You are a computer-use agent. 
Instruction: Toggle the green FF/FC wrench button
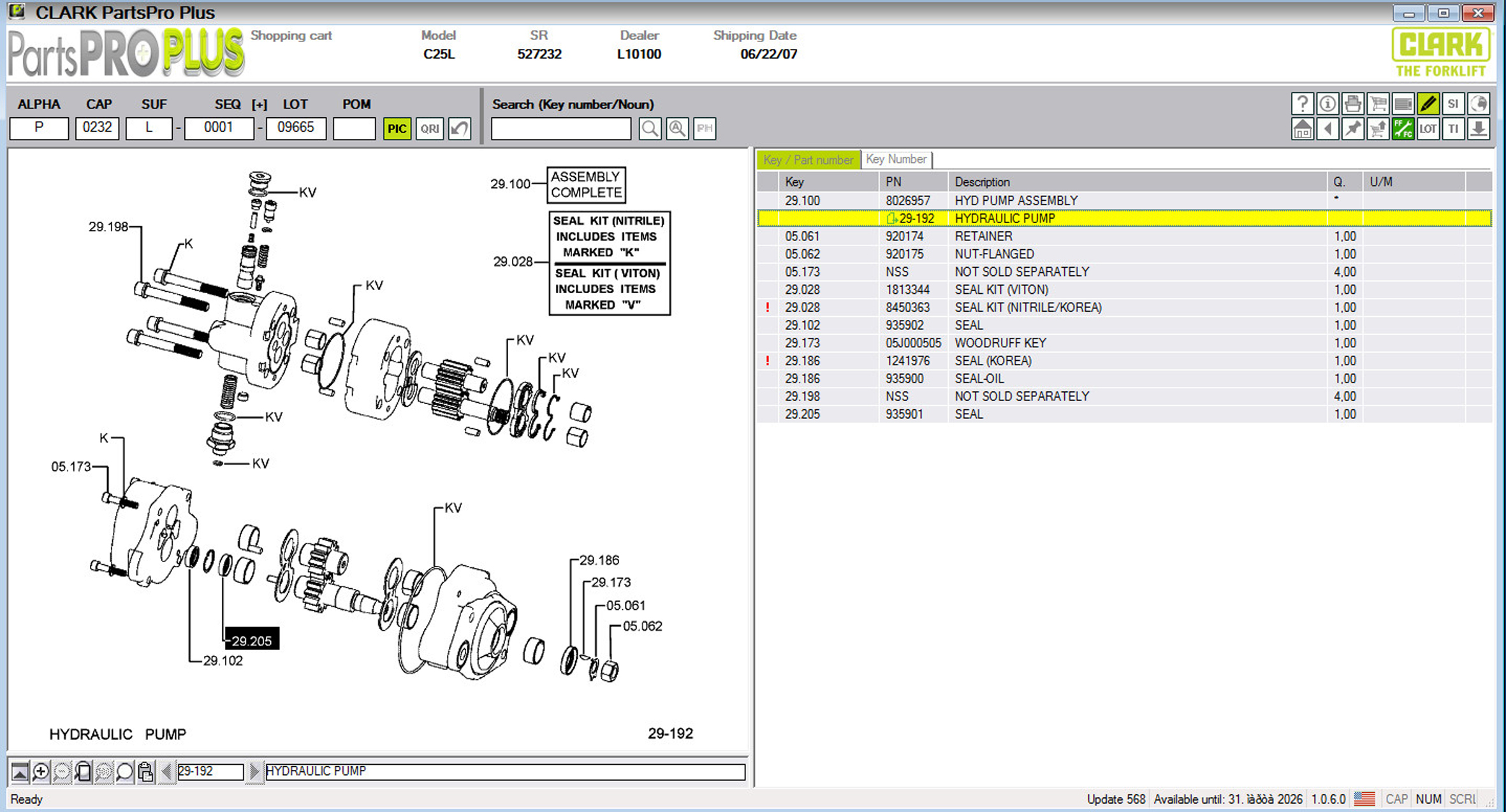(1403, 129)
